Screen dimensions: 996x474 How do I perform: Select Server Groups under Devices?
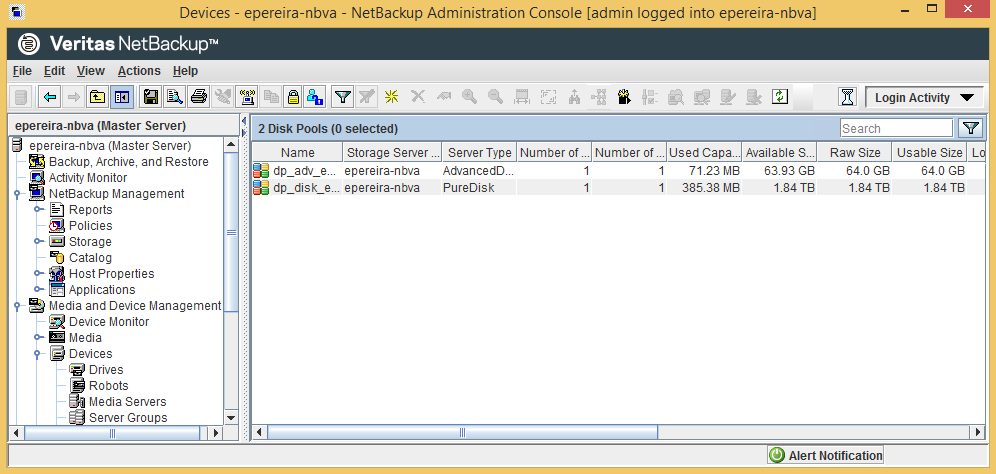point(128,417)
